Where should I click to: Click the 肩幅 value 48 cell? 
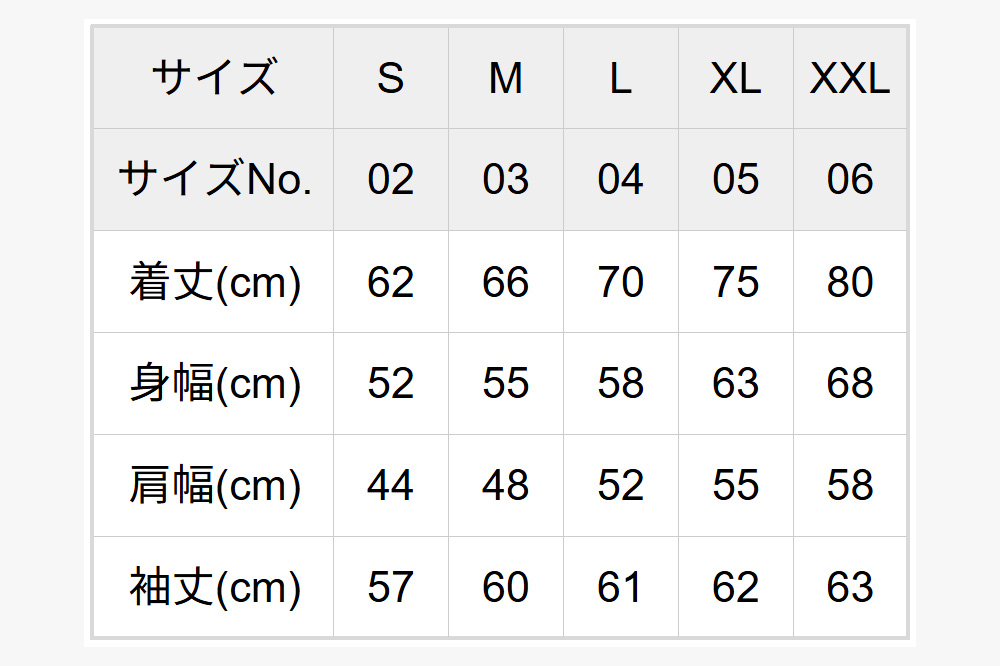(506, 486)
